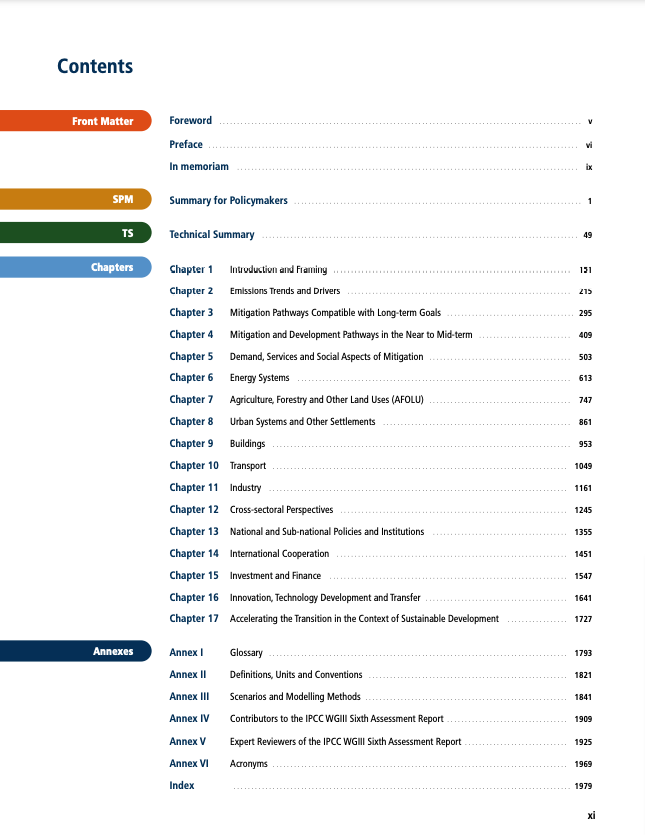Click the green TS section tab
The height and width of the screenshot is (835, 645).
point(76,233)
